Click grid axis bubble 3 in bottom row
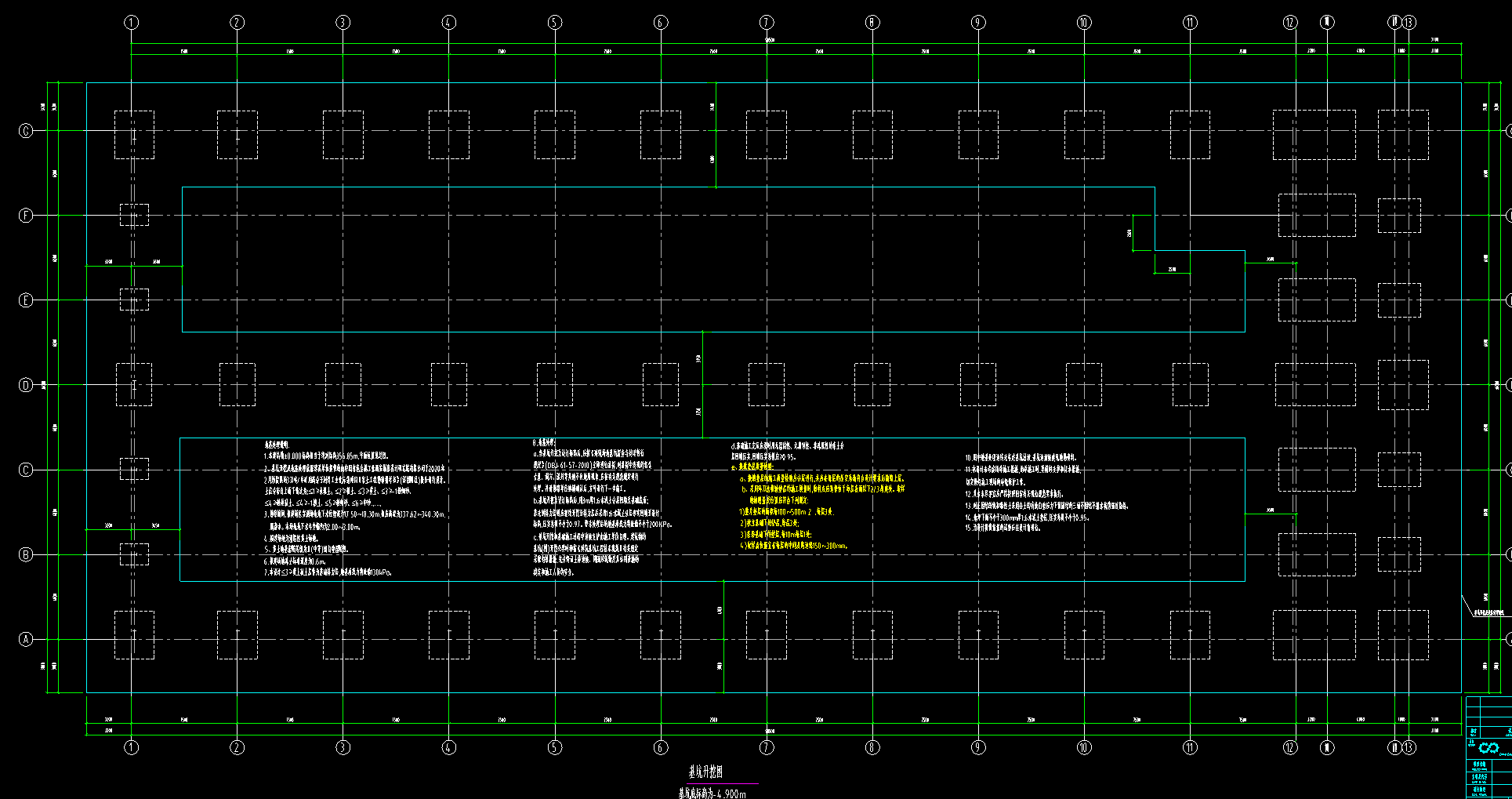The width and height of the screenshot is (1512, 799). pos(343,747)
